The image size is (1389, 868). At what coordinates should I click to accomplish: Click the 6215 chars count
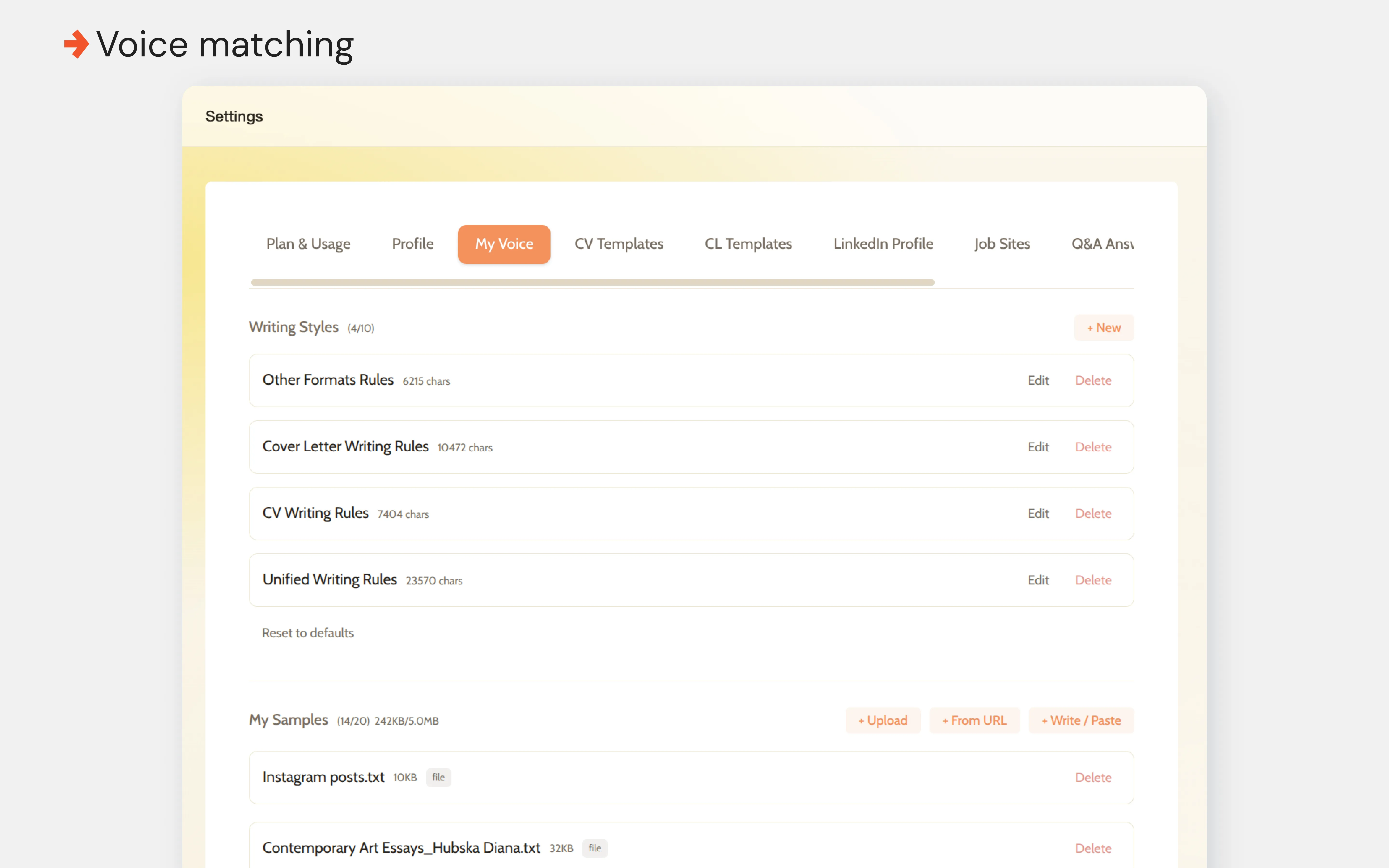pos(426,381)
